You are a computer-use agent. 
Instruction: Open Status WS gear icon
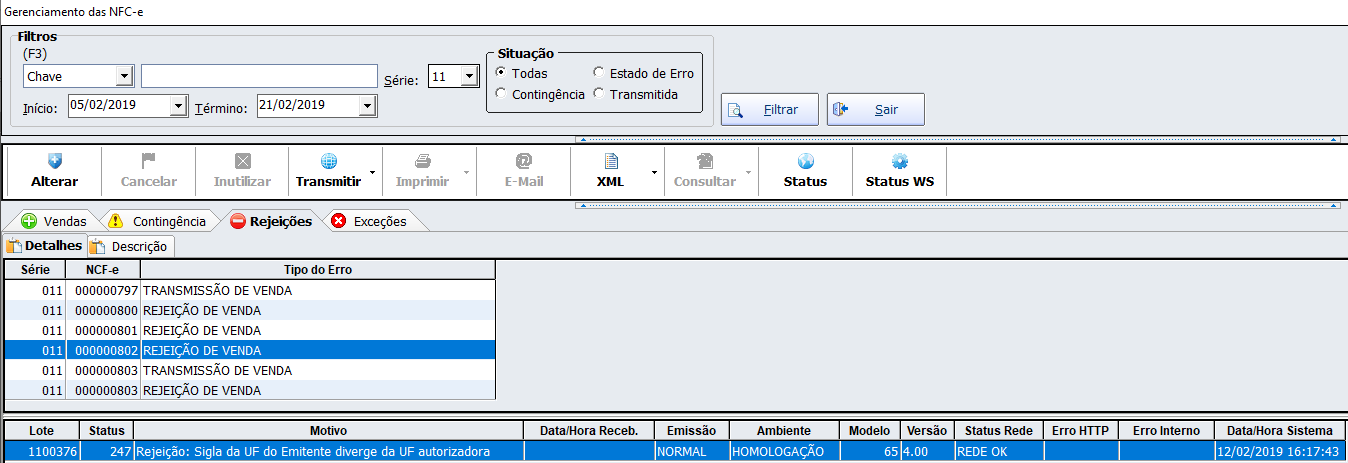pos(899,161)
